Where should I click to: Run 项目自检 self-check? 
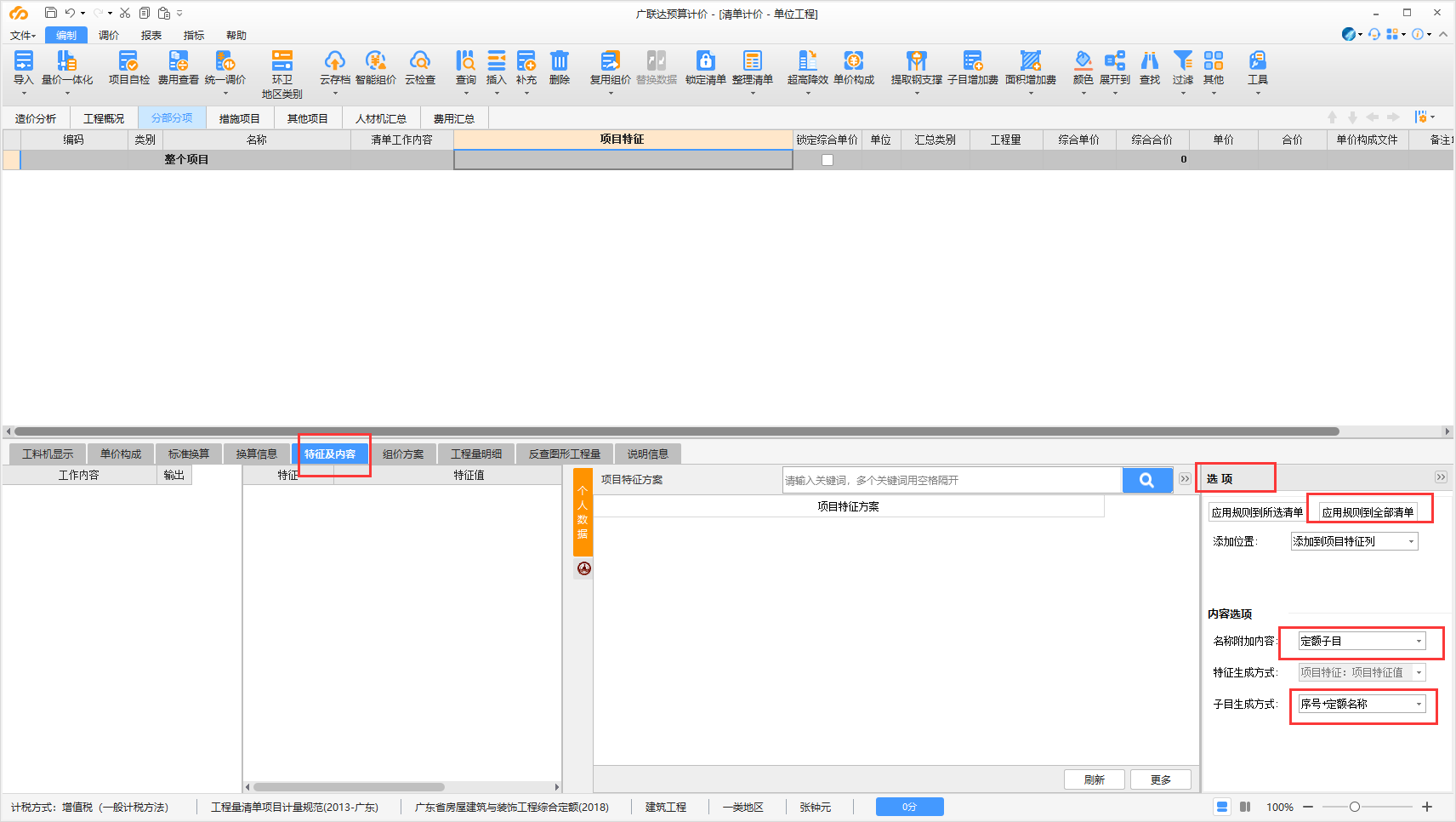(x=128, y=67)
